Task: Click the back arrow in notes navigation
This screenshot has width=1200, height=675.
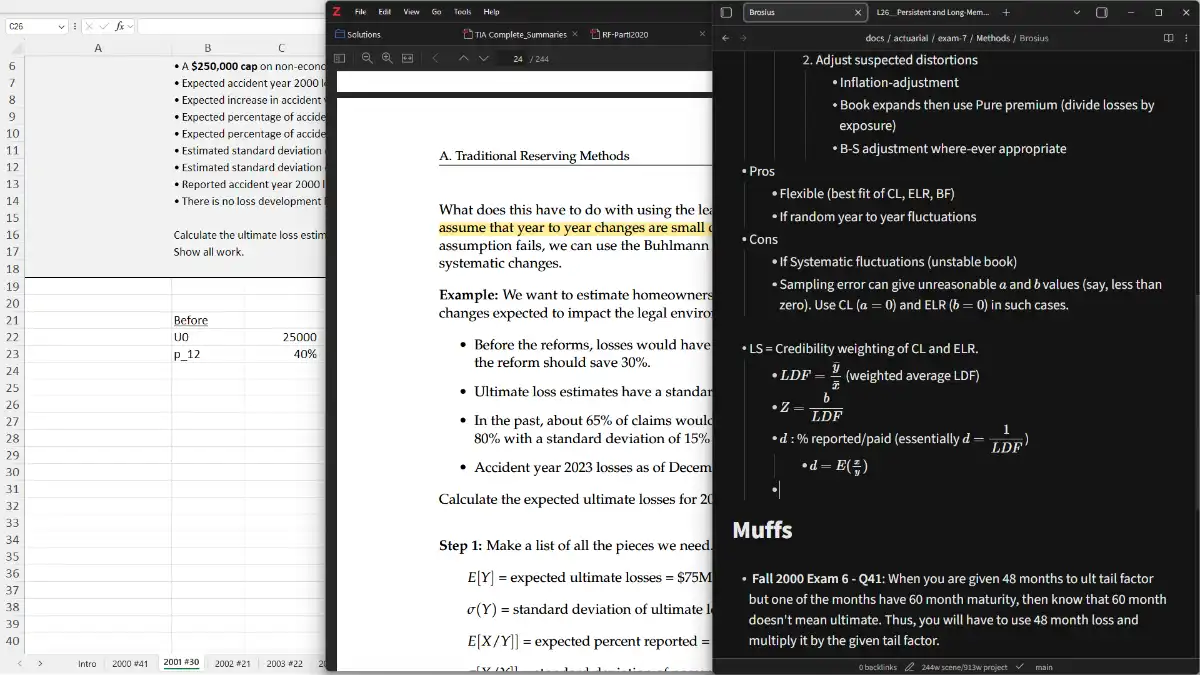Action: 726,38
